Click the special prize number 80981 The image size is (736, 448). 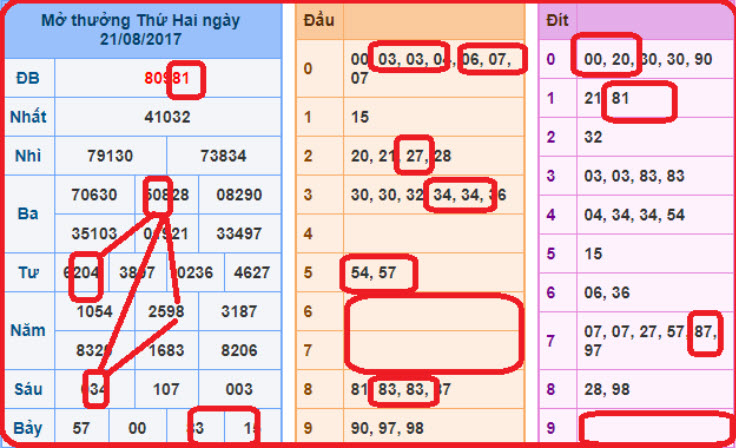click(x=168, y=79)
